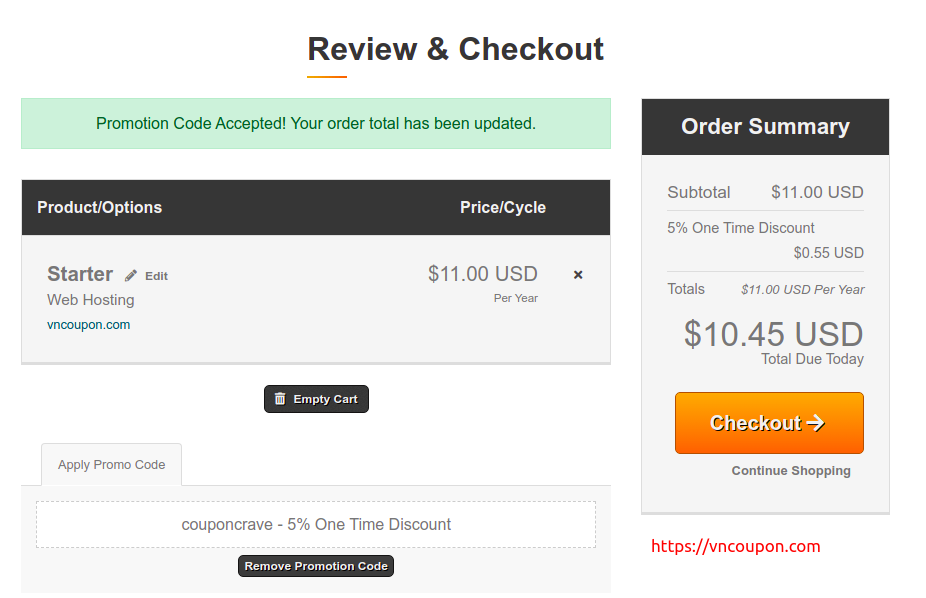
Task: Click the Order Summary panel header
Action: coord(765,127)
